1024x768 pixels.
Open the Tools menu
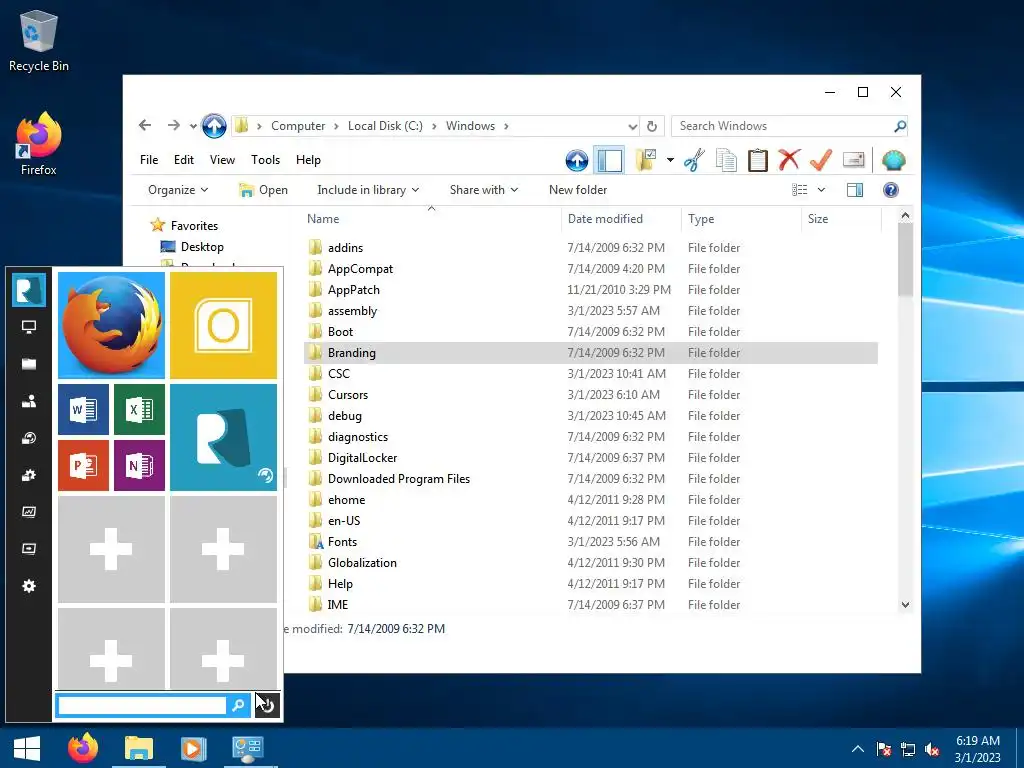265,160
